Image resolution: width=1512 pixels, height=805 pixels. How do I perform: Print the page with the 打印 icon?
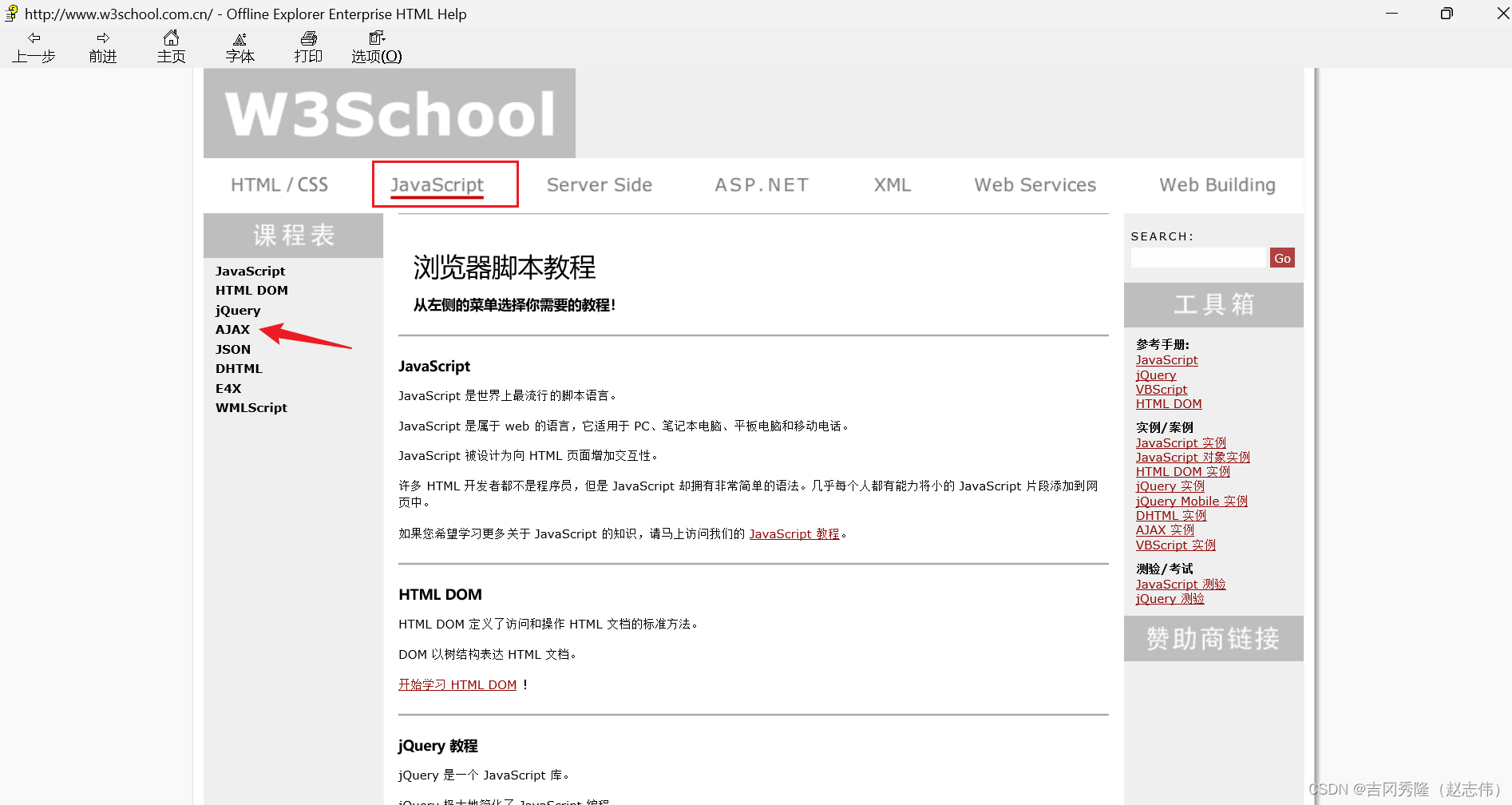308,47
